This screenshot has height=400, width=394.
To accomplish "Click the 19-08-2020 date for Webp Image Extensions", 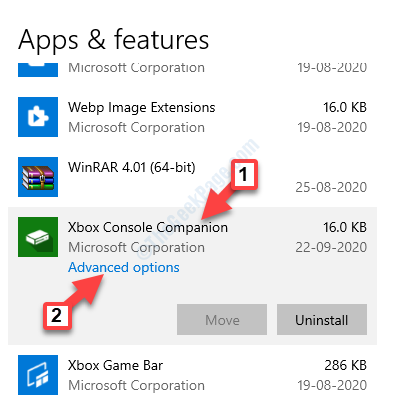I will point(332,127).
